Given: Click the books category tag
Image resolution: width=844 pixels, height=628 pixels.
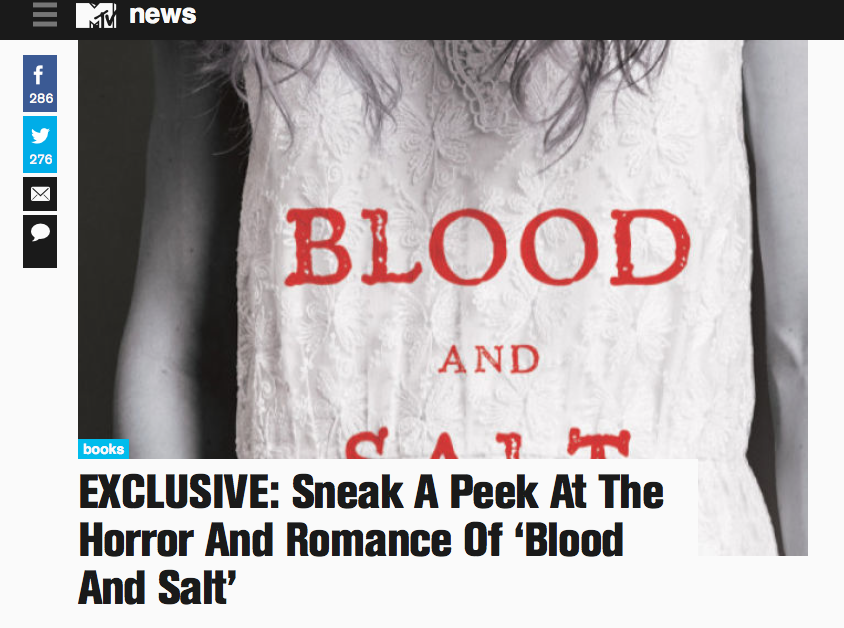Looking at the screenshot, I should [x=103, y=449].
